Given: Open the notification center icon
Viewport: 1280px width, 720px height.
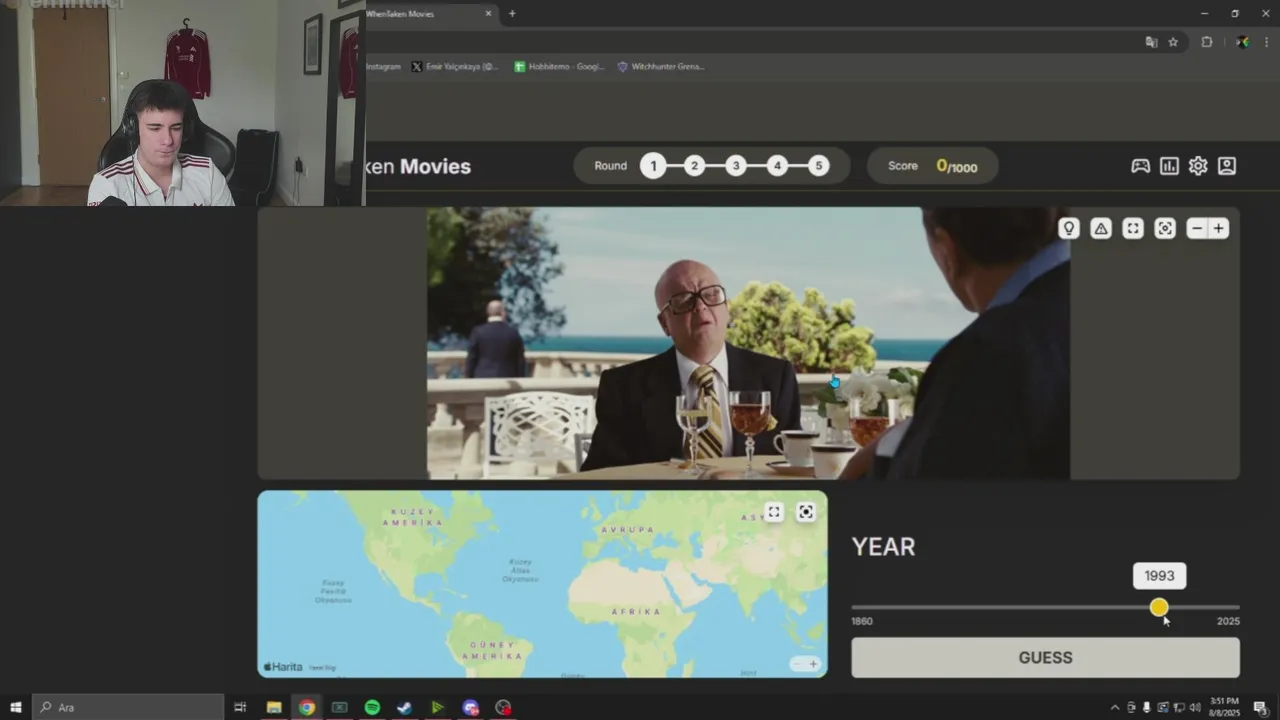Looking at the screenshot, I should tap(1260, 707).
